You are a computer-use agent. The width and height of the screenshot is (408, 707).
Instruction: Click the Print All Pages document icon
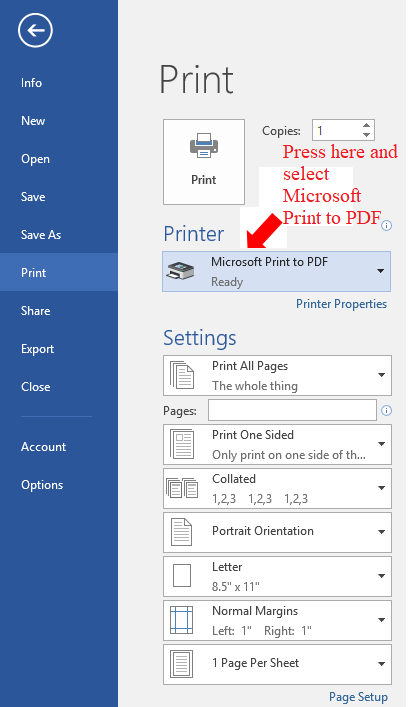[x=182, y=375]
